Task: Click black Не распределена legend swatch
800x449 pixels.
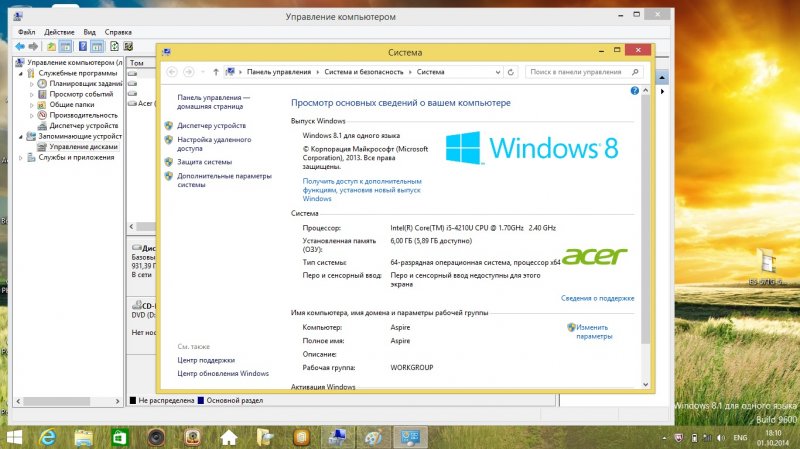Action: click(133, 401)
